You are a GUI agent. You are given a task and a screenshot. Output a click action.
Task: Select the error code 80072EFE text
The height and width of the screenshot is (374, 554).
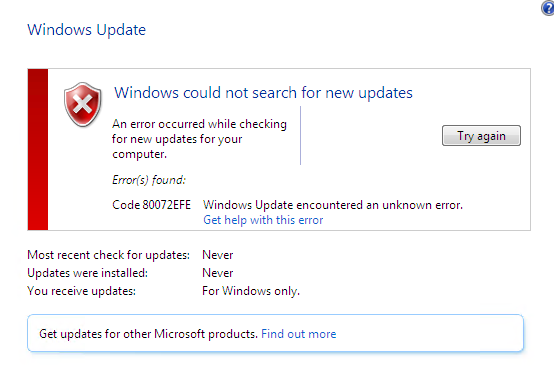pos(151,205)
